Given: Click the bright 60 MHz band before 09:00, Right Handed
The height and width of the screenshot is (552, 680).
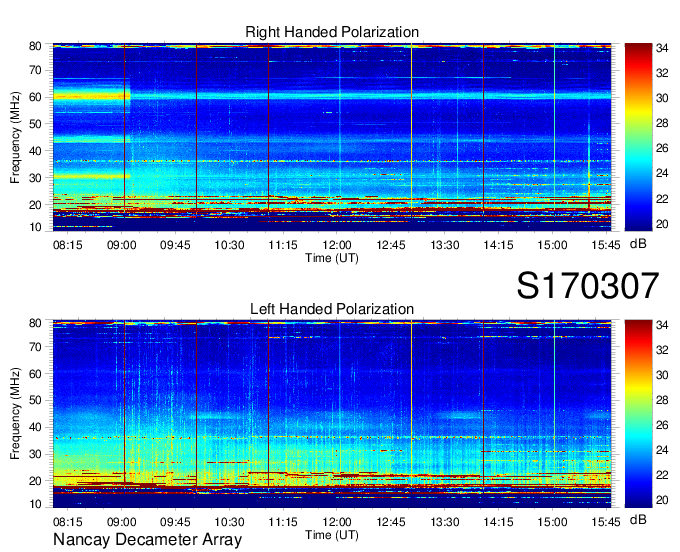Looking at the screenshot, I should (92, 96).
